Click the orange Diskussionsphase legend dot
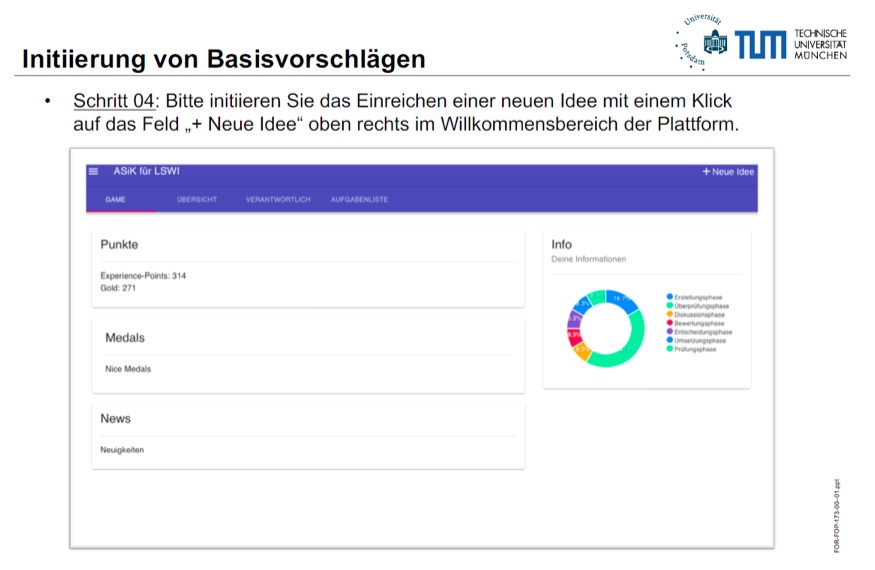The height and width of the screenshot is (570, 875). pyautogui.click(x=669, y=315)
